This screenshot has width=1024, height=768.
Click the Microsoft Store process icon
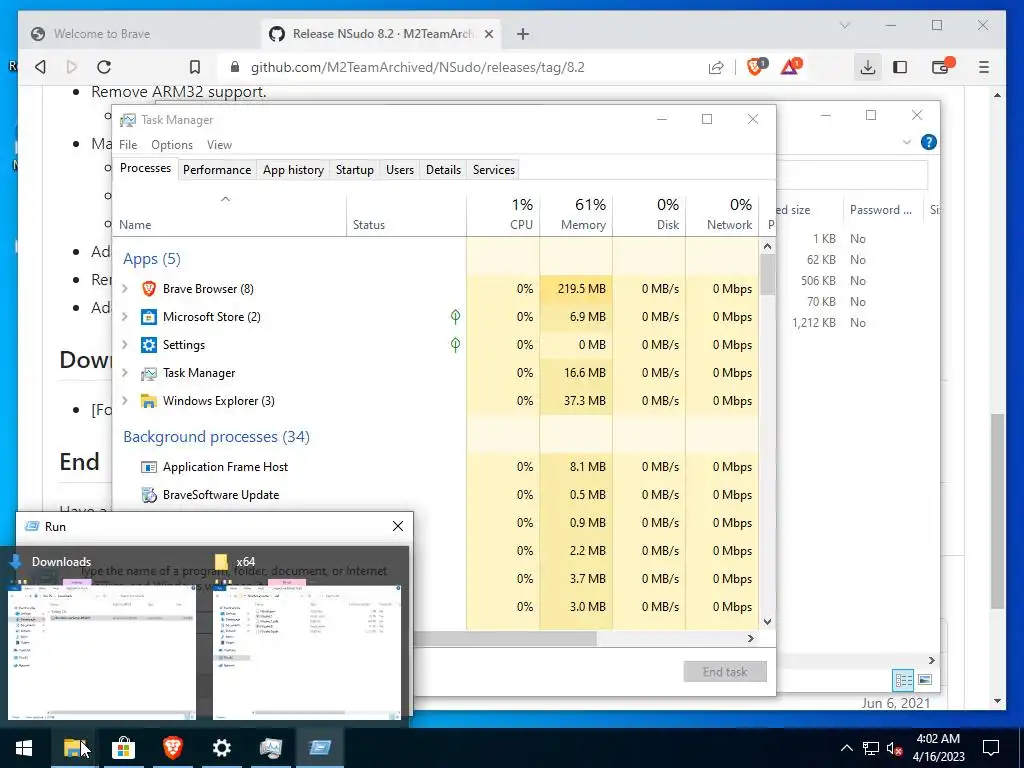149,317
